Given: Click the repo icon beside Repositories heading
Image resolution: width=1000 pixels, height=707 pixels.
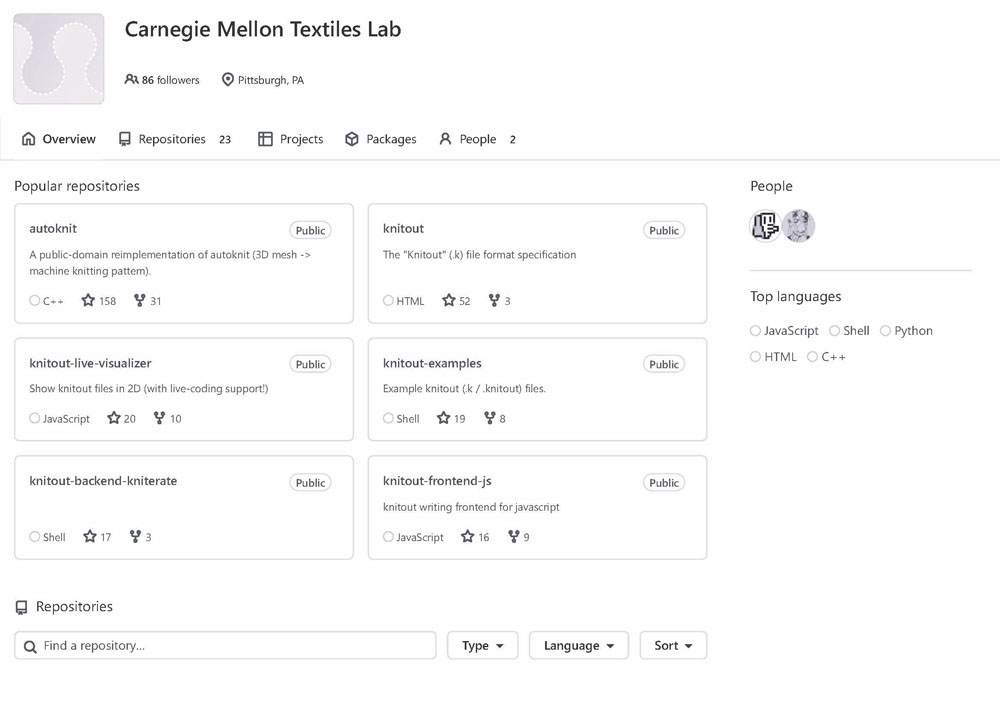Looking at the screenshot, I should point(21,608).
